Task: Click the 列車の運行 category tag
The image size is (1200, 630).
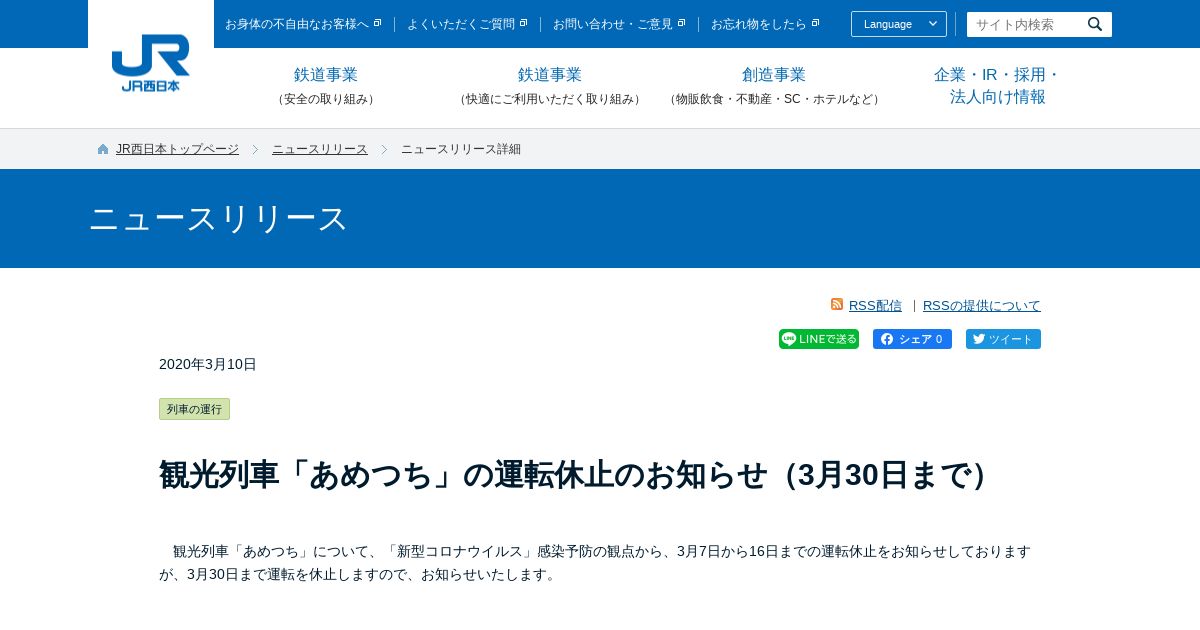Action: (194, 409)
